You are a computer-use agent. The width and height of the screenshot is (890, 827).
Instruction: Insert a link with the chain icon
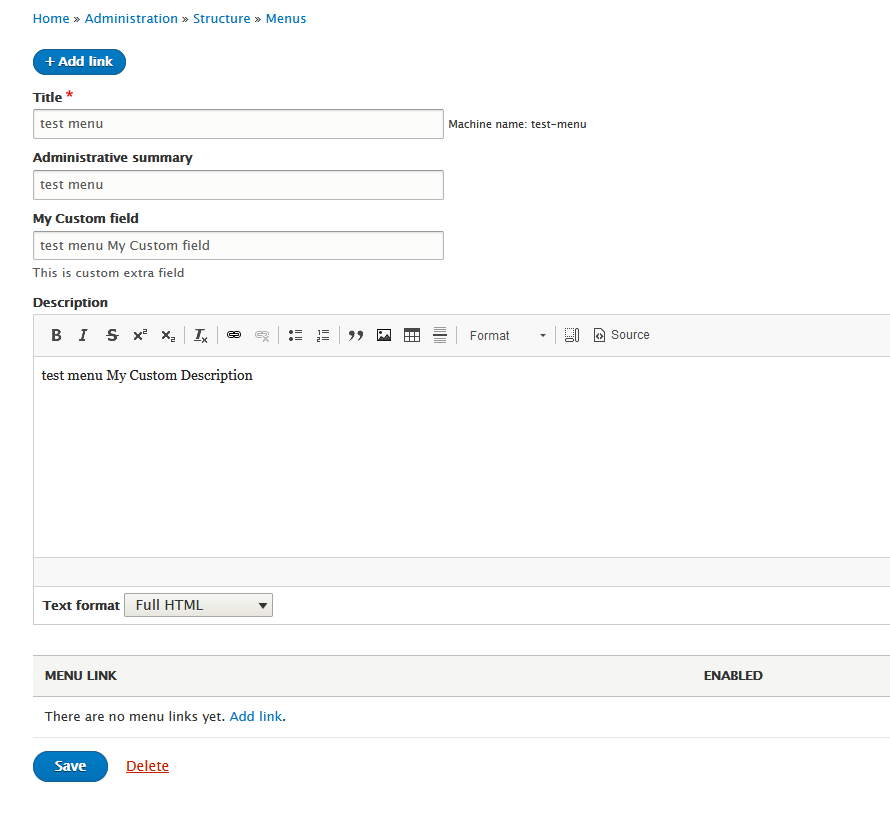pos(234,336)
